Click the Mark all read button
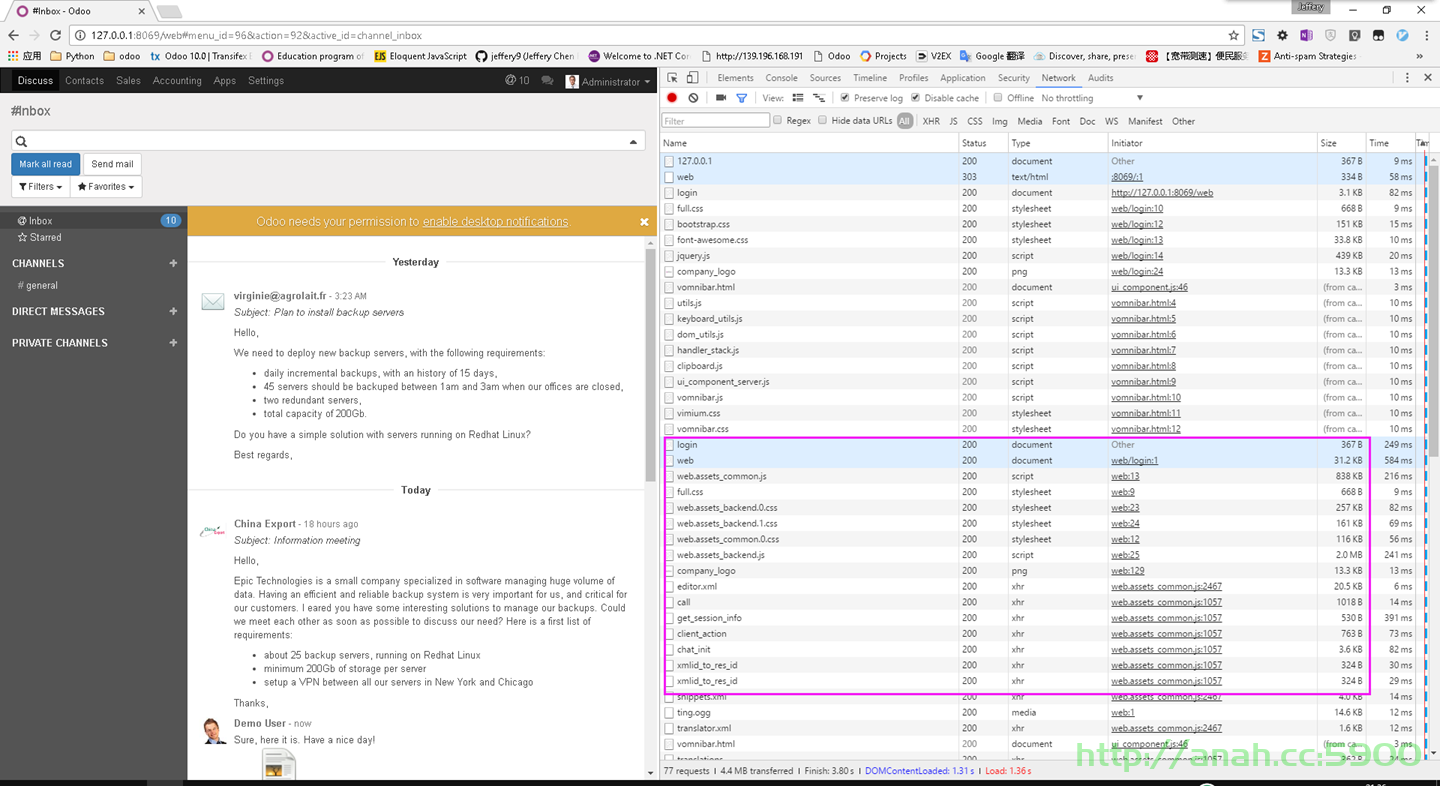Viewport: 1440px width, 786px height. pos(45,164)
